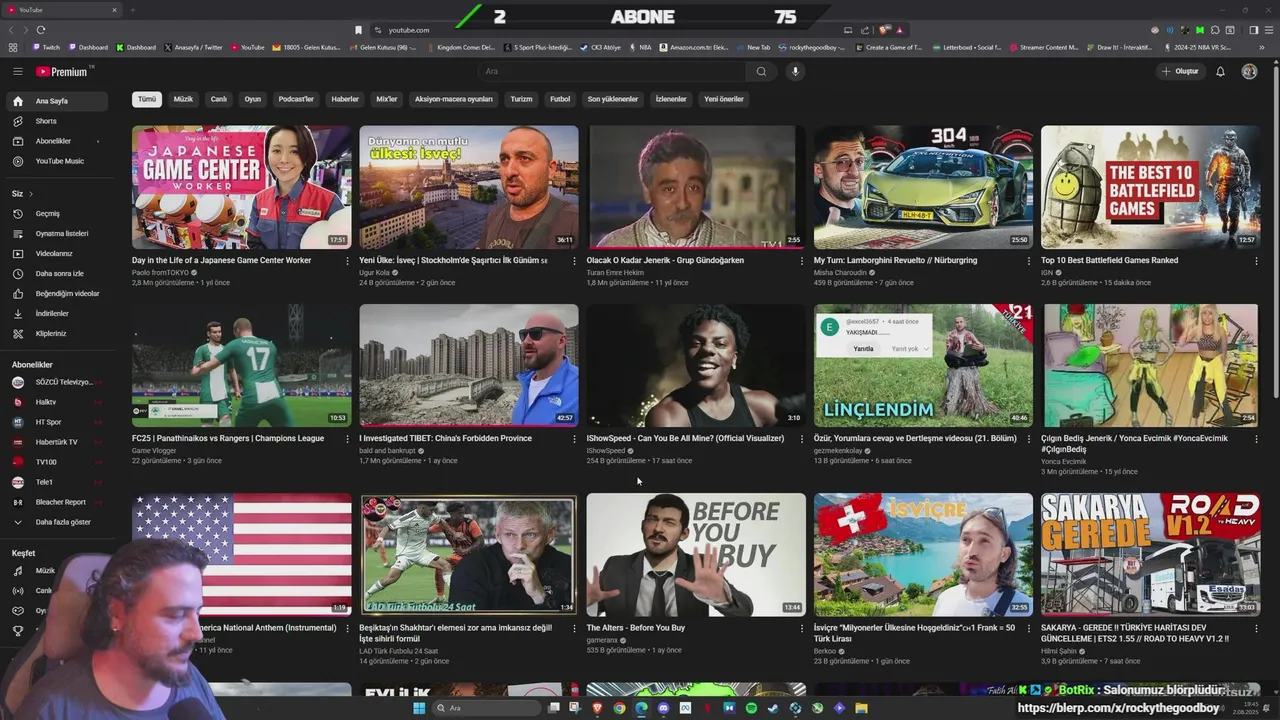1280x720 pixels.
Task: Open the Letterboxd bookmark
Action: pyautogui.click(x=969, y=47)
